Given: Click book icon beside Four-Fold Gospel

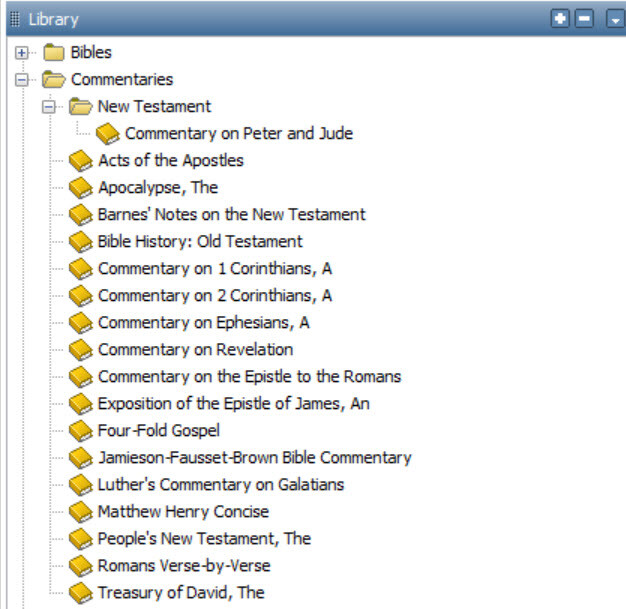Looking at the screenshot, I should pos(81,430).
